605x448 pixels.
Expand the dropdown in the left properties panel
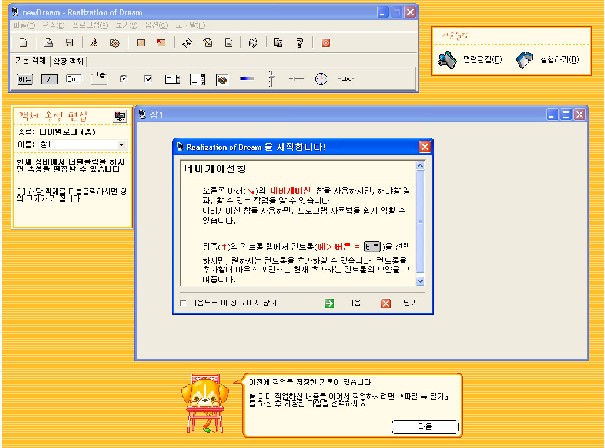(121, 145)
